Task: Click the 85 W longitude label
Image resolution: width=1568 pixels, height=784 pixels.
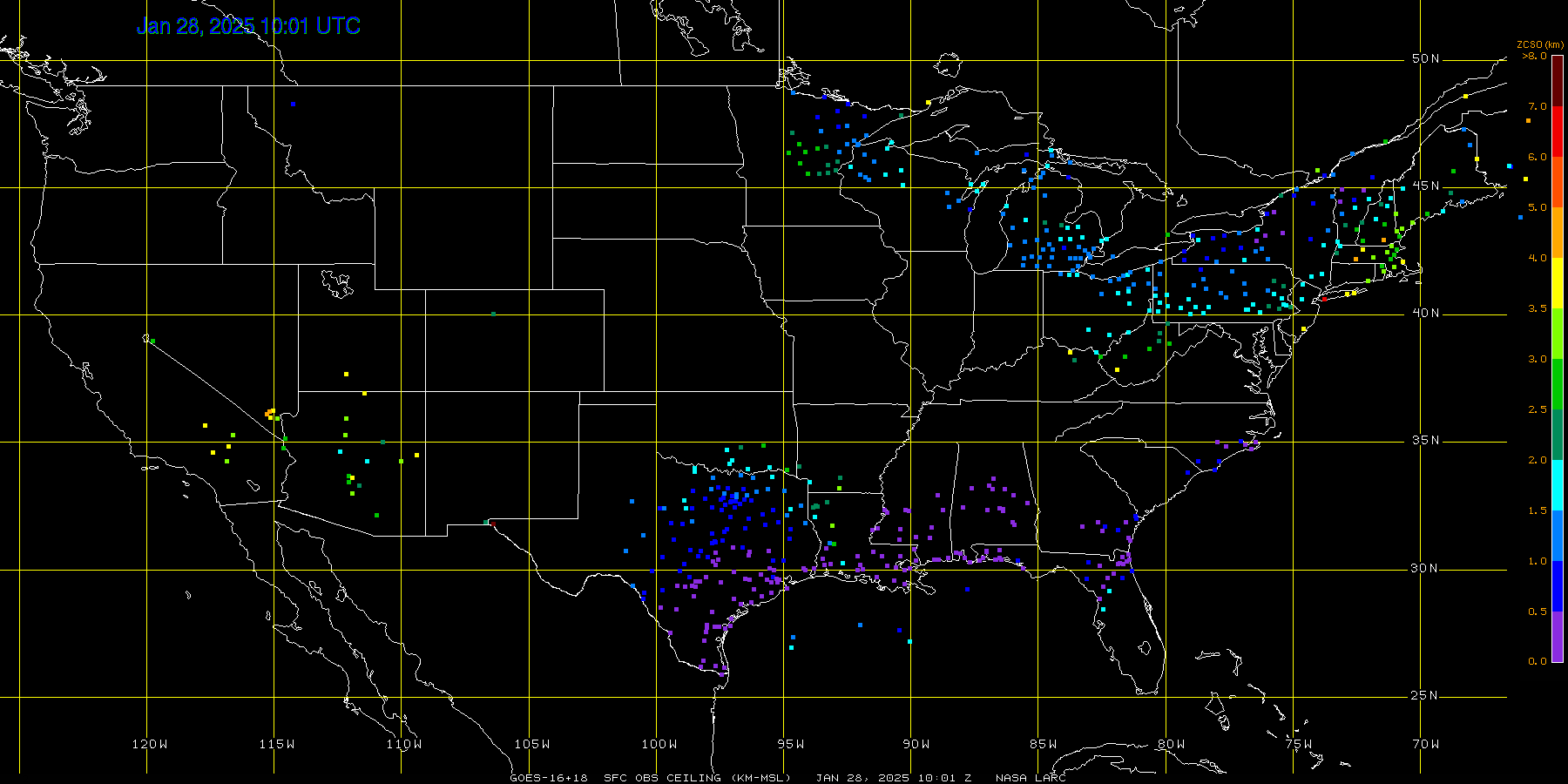Action: click(x=1044, y=744)
